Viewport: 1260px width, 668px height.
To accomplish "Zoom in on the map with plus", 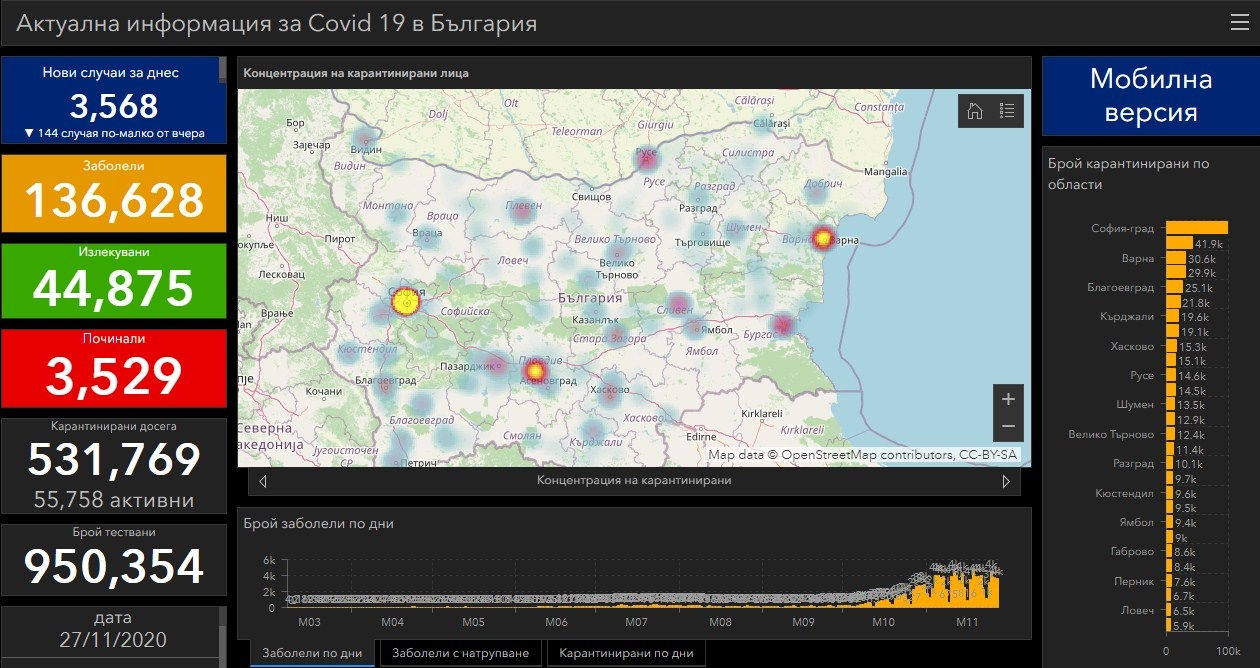I will pyautogui.click(x=1008, y=399).
